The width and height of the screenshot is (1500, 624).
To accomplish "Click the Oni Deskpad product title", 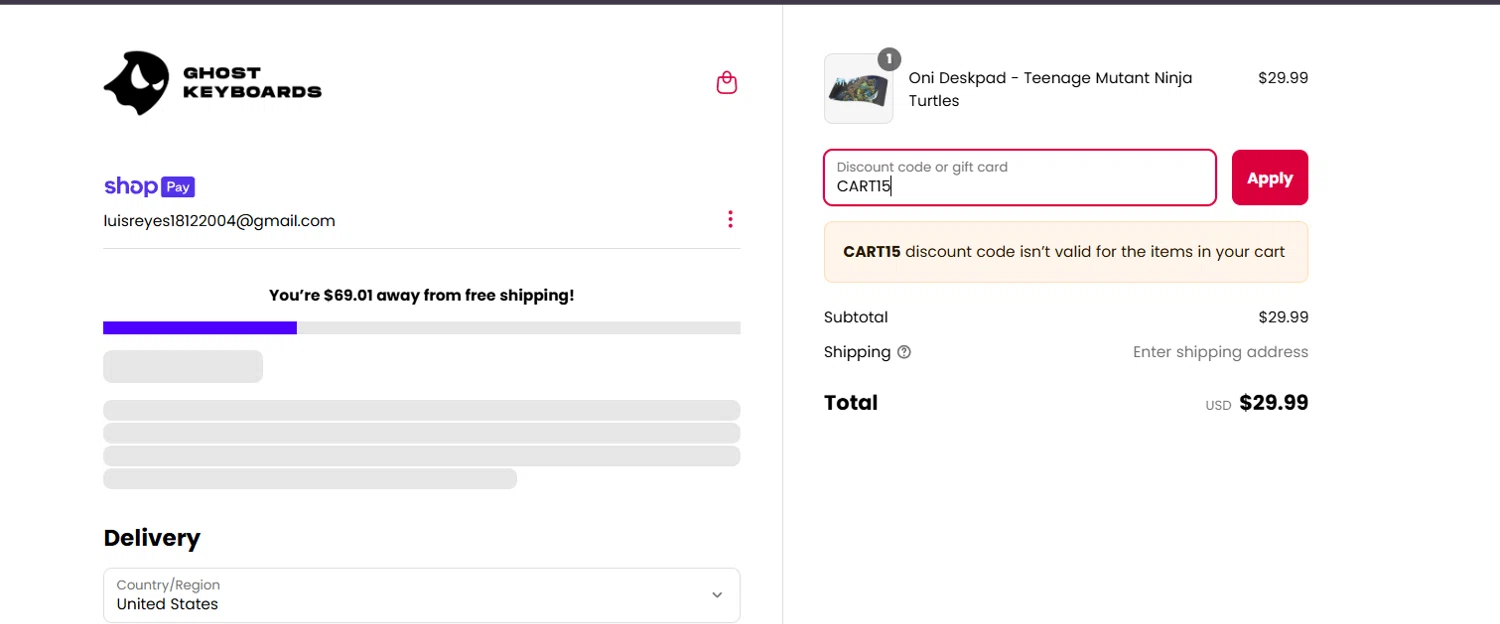I will pos(1050,89).
